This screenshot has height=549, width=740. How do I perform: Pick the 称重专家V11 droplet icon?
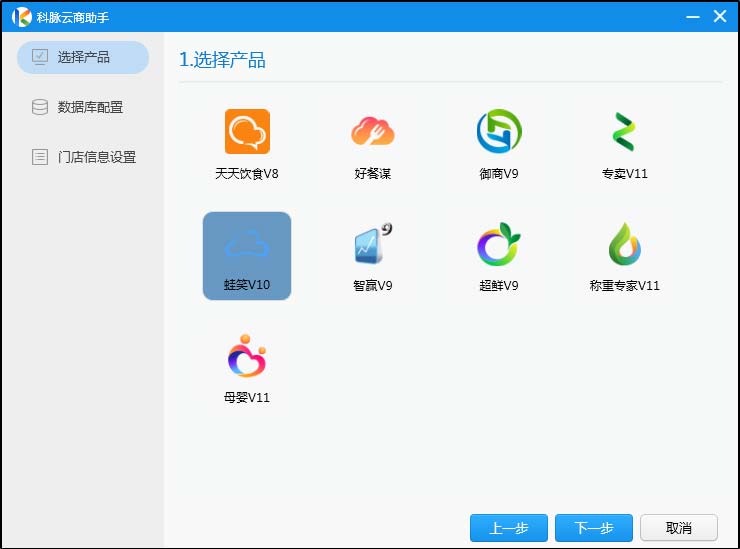(624, 244)
